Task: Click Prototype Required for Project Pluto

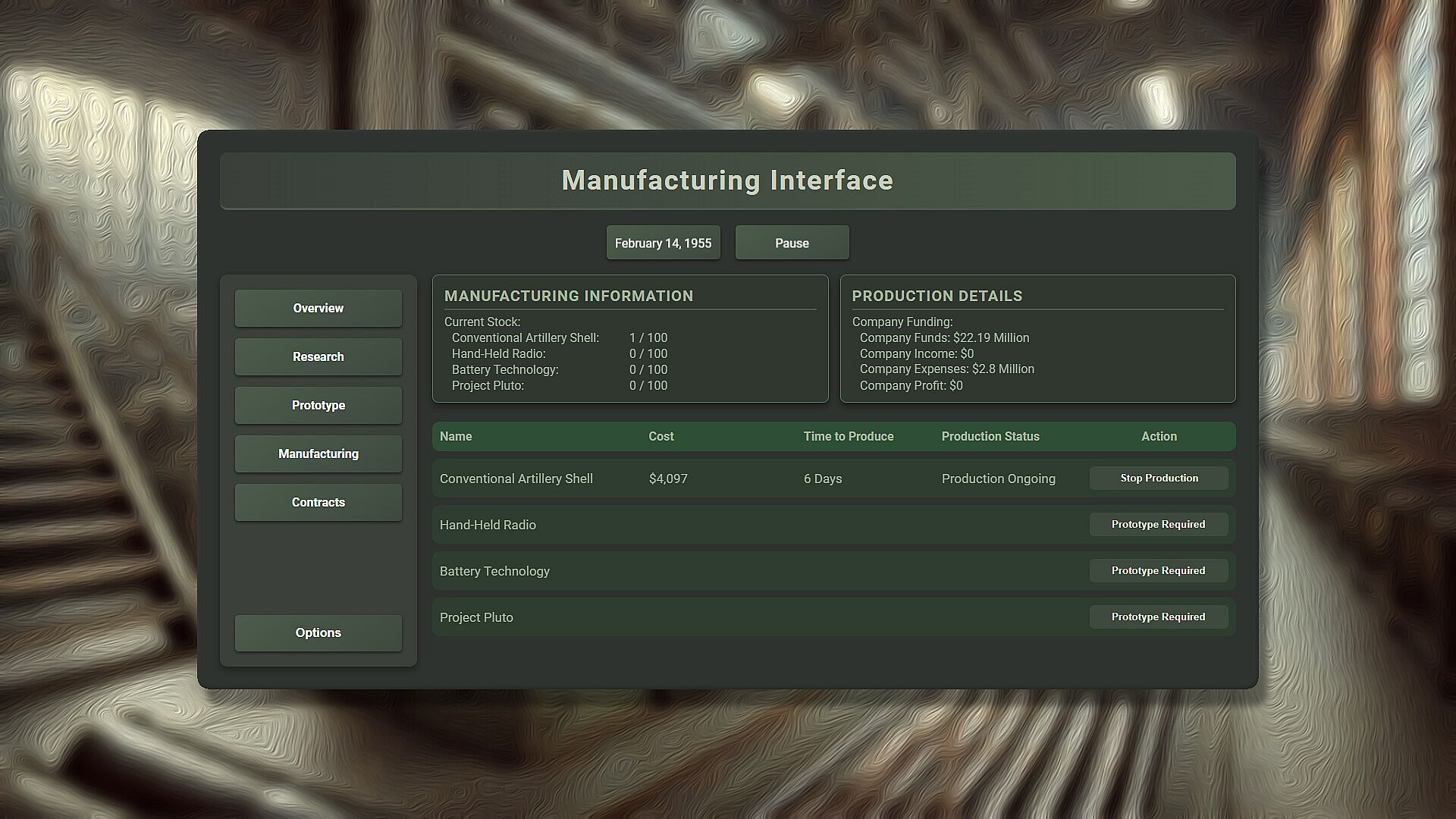Action: 1159,617
